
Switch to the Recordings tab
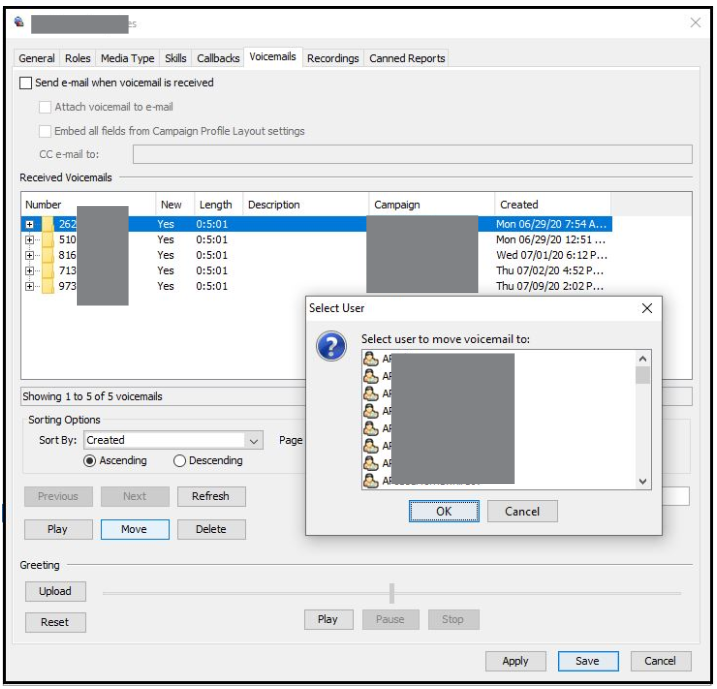[x=333, y=59]
